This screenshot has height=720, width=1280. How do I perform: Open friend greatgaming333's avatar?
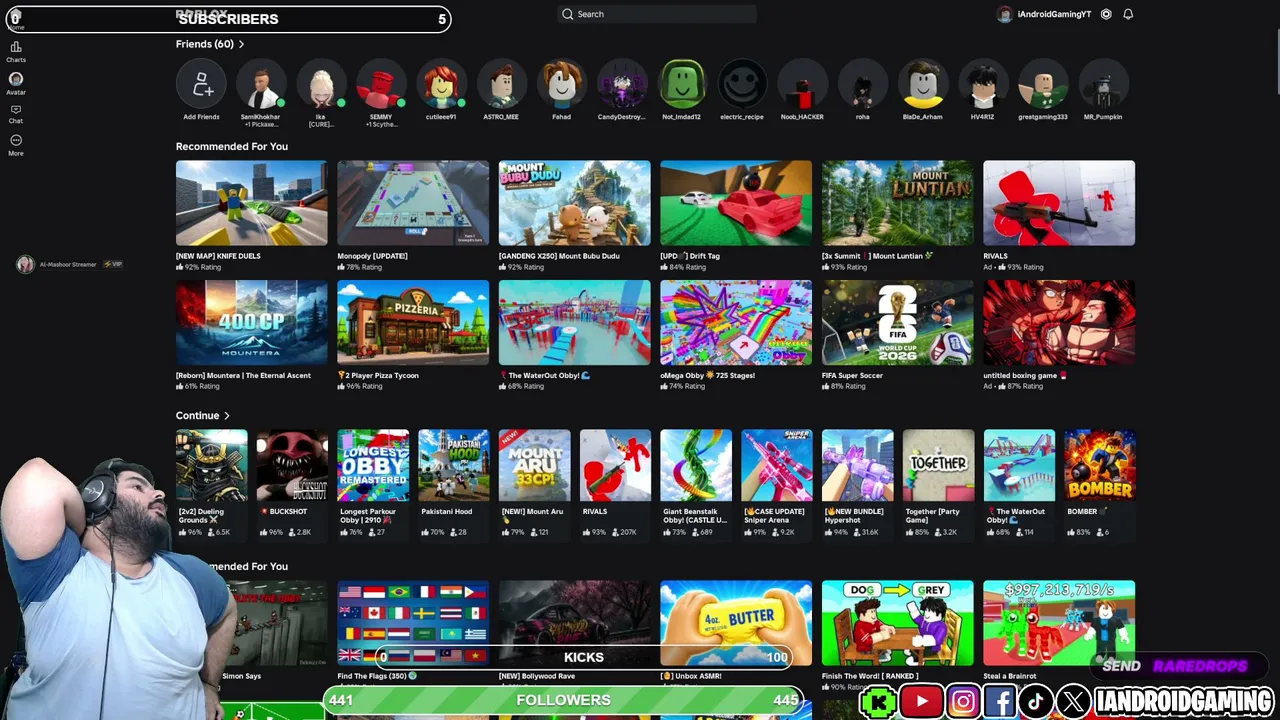(x=1043, y=84)
